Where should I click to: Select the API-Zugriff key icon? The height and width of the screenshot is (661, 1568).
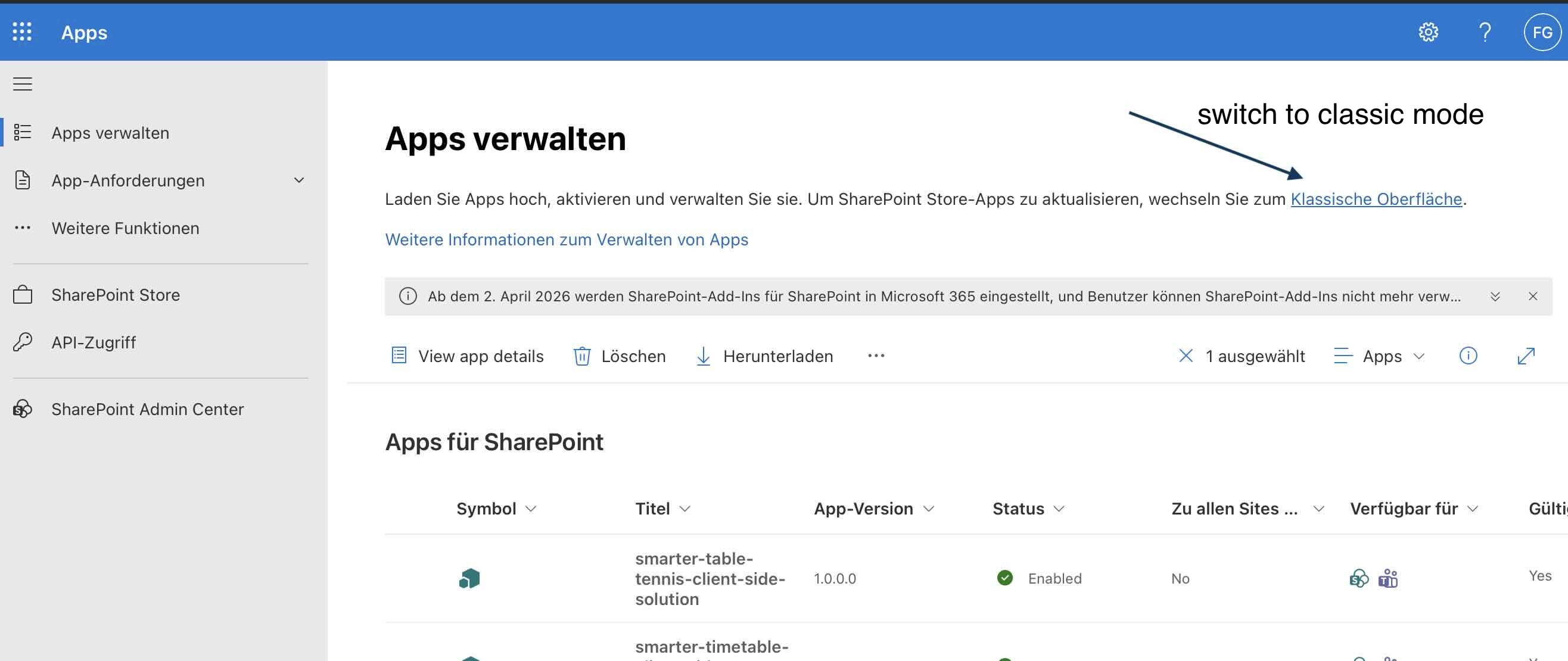(x=23, y=342)
